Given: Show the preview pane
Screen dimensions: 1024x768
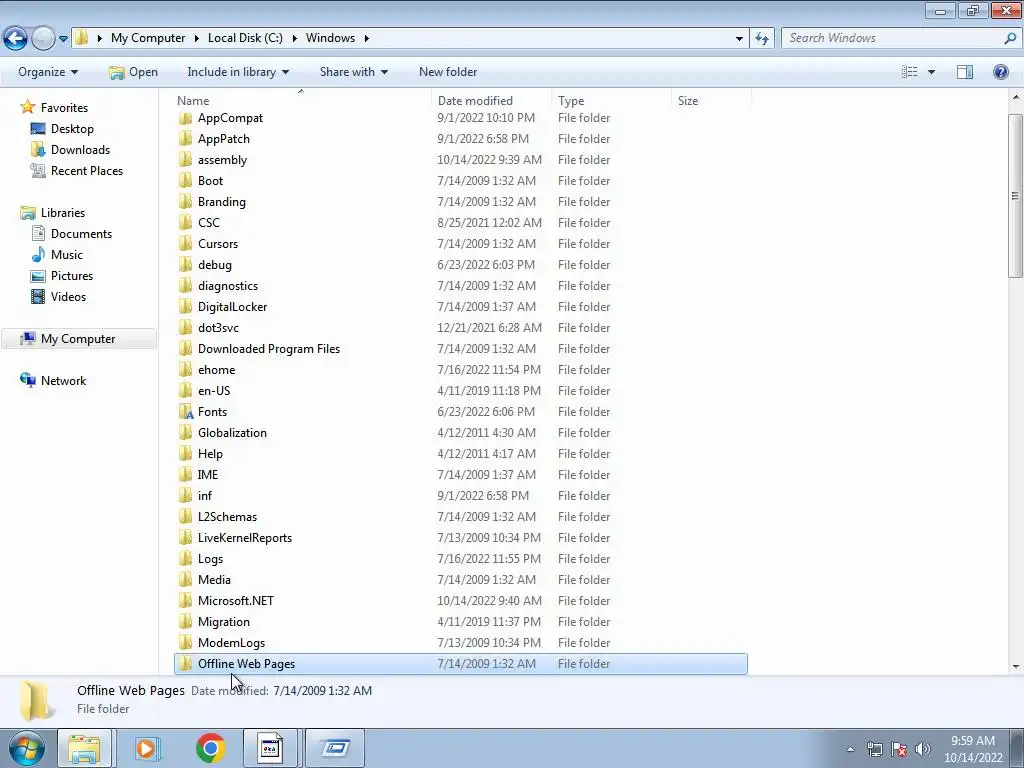Looking at the screenshot, I should 965,72.
